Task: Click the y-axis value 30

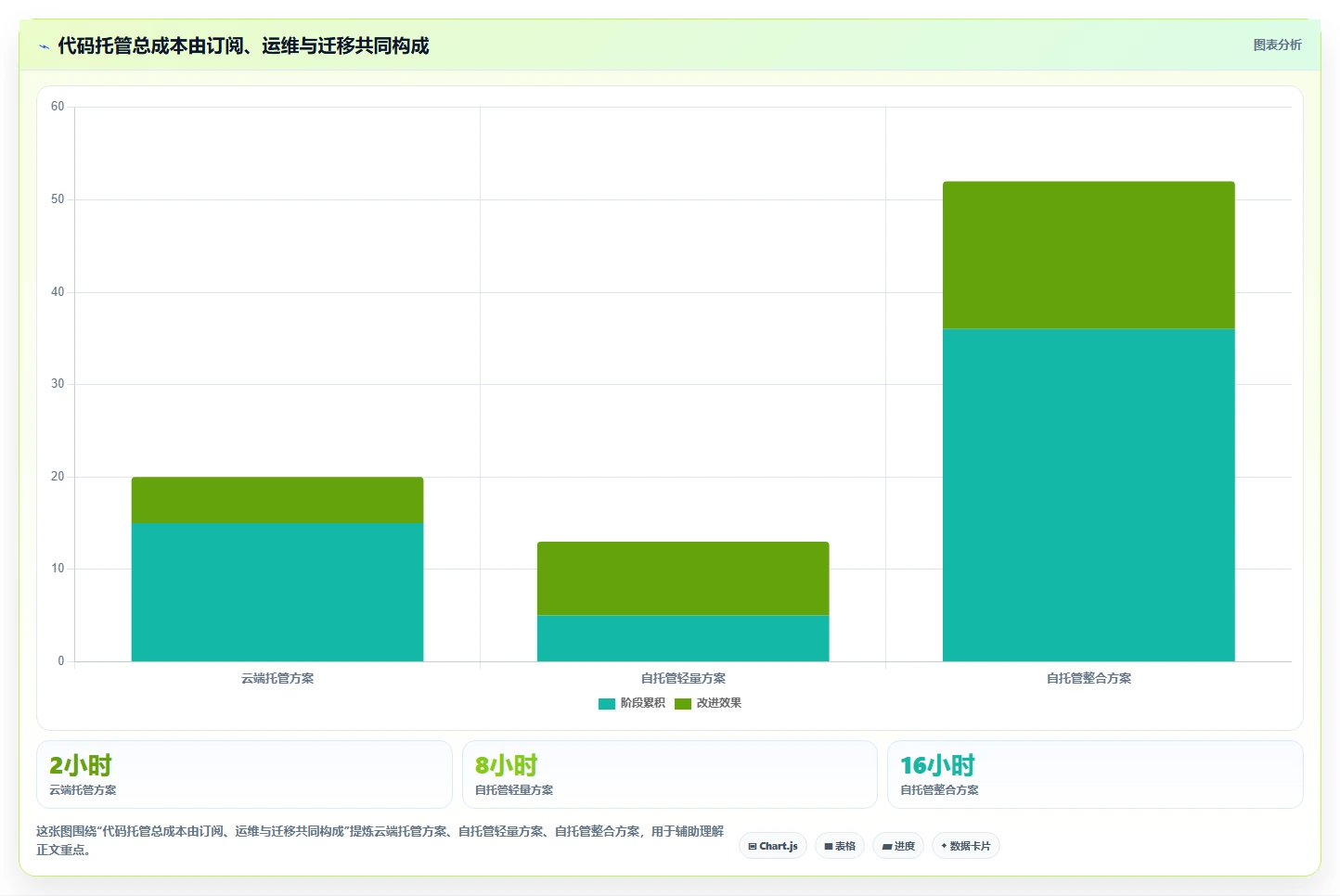Action: (58, 384)
